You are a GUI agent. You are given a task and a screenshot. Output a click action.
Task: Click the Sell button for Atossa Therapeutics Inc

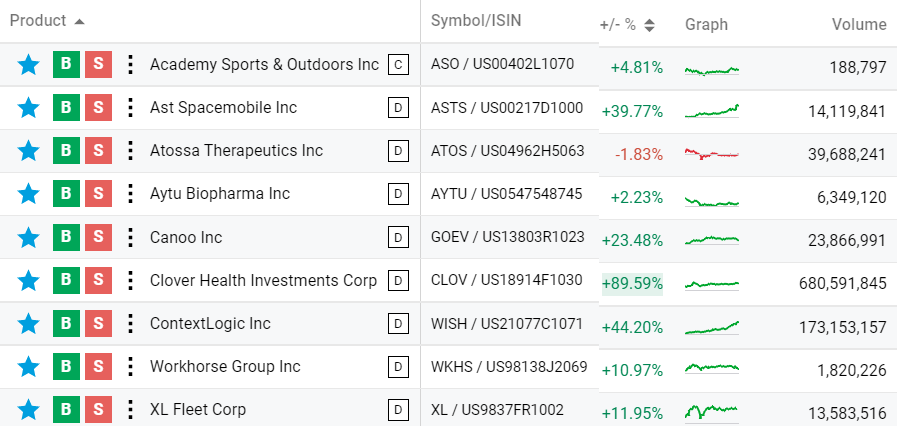click(x=98, y=151)
